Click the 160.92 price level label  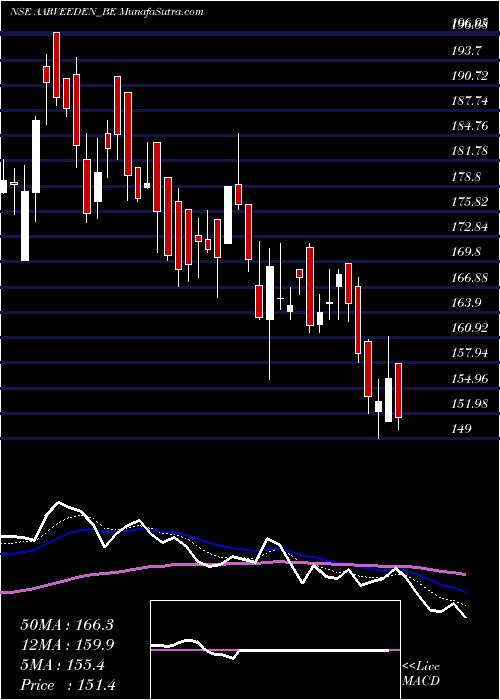[x=470, y=329]
